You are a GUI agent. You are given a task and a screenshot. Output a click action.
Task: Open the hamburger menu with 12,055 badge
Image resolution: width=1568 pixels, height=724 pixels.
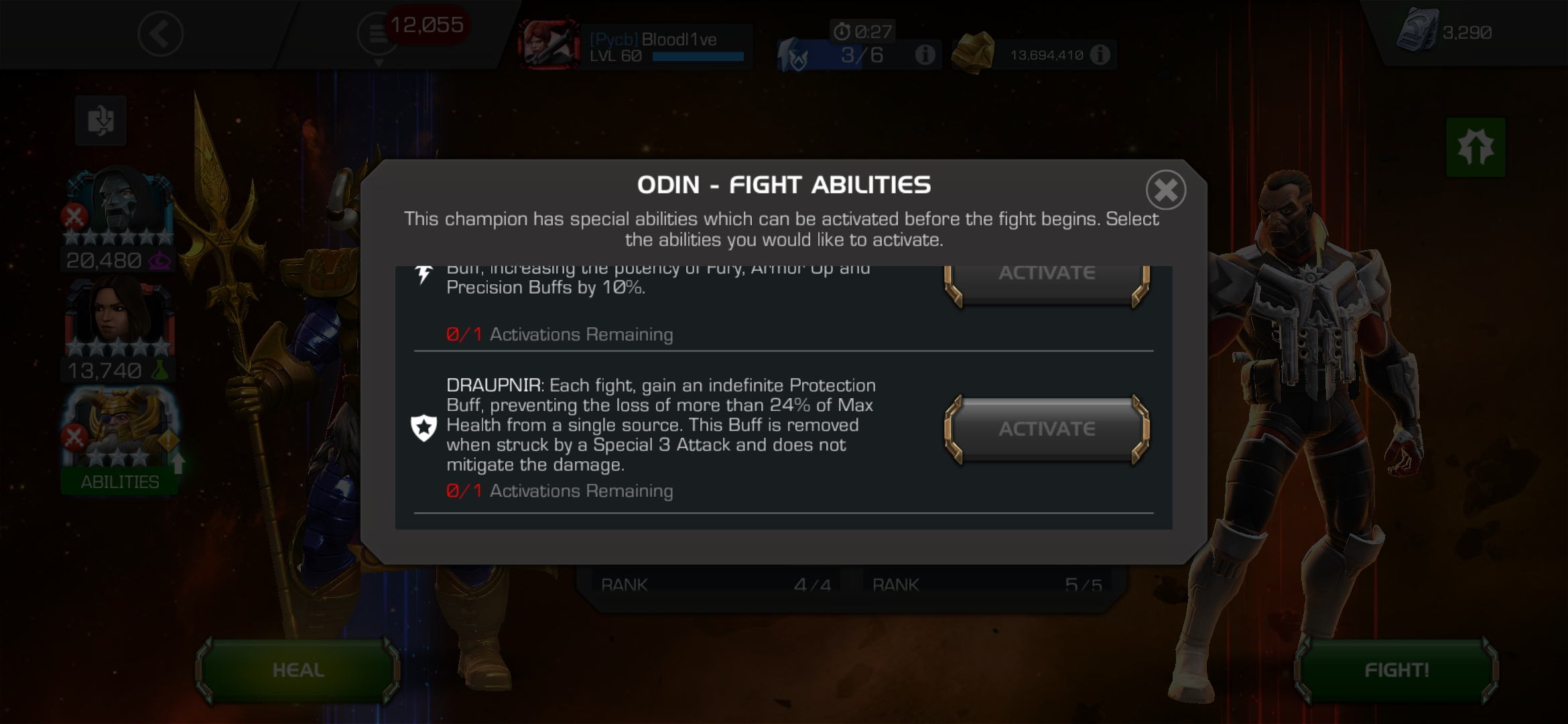pyautogui.click(x=377, y=34)
